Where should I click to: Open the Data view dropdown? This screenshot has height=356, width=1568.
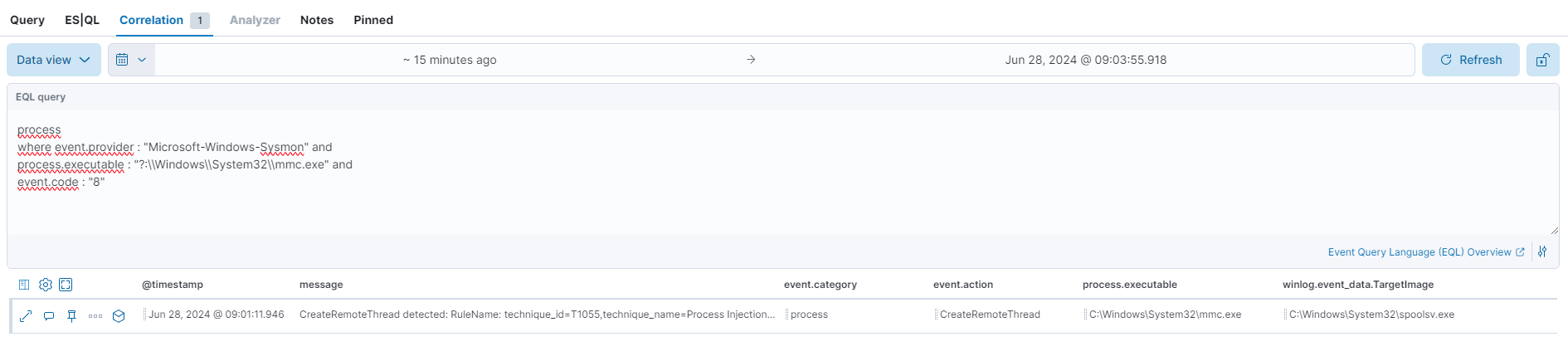coord(54,60)
